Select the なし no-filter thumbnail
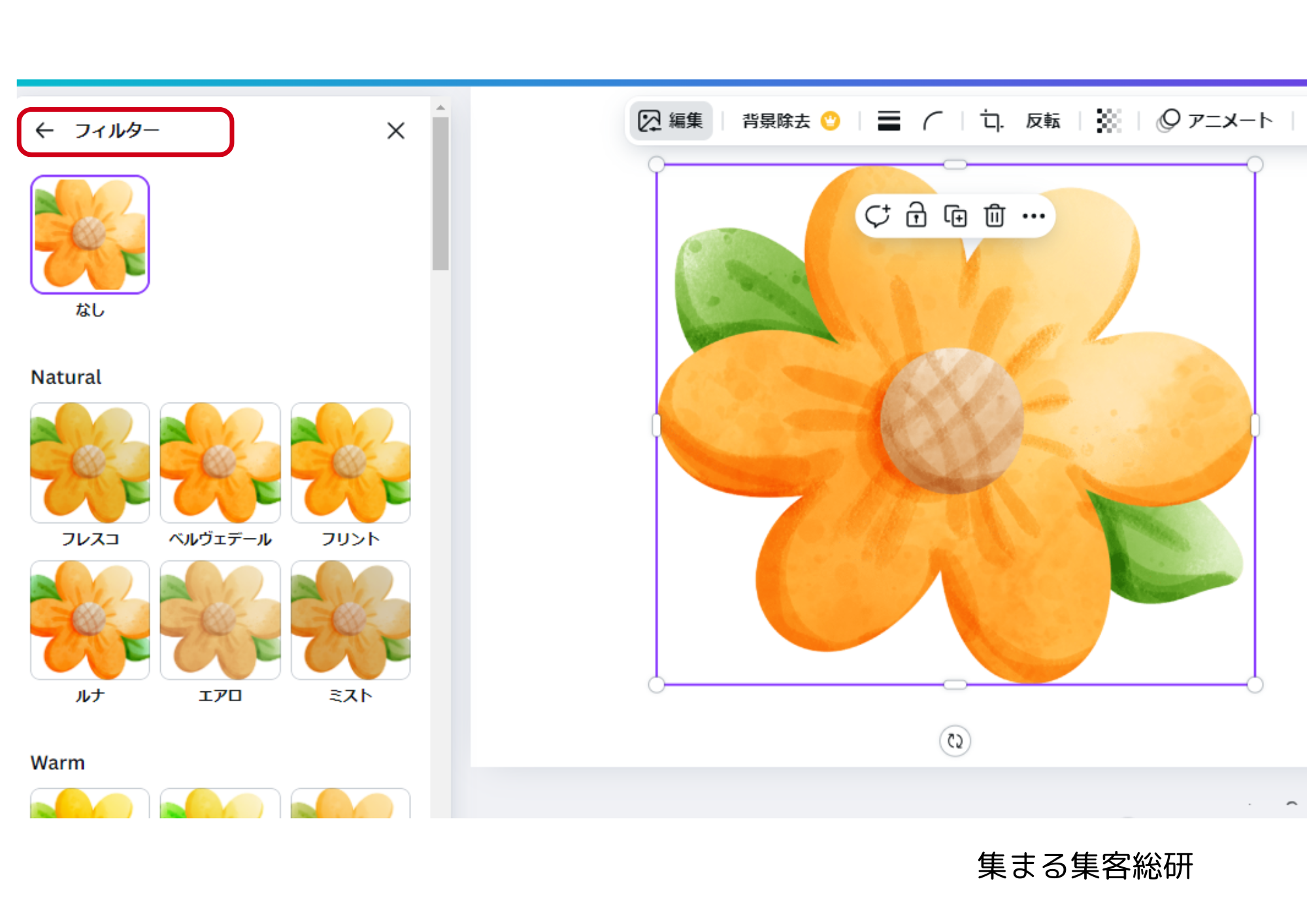The height and width of the screenshot is (924, 1307). (90, 235)
